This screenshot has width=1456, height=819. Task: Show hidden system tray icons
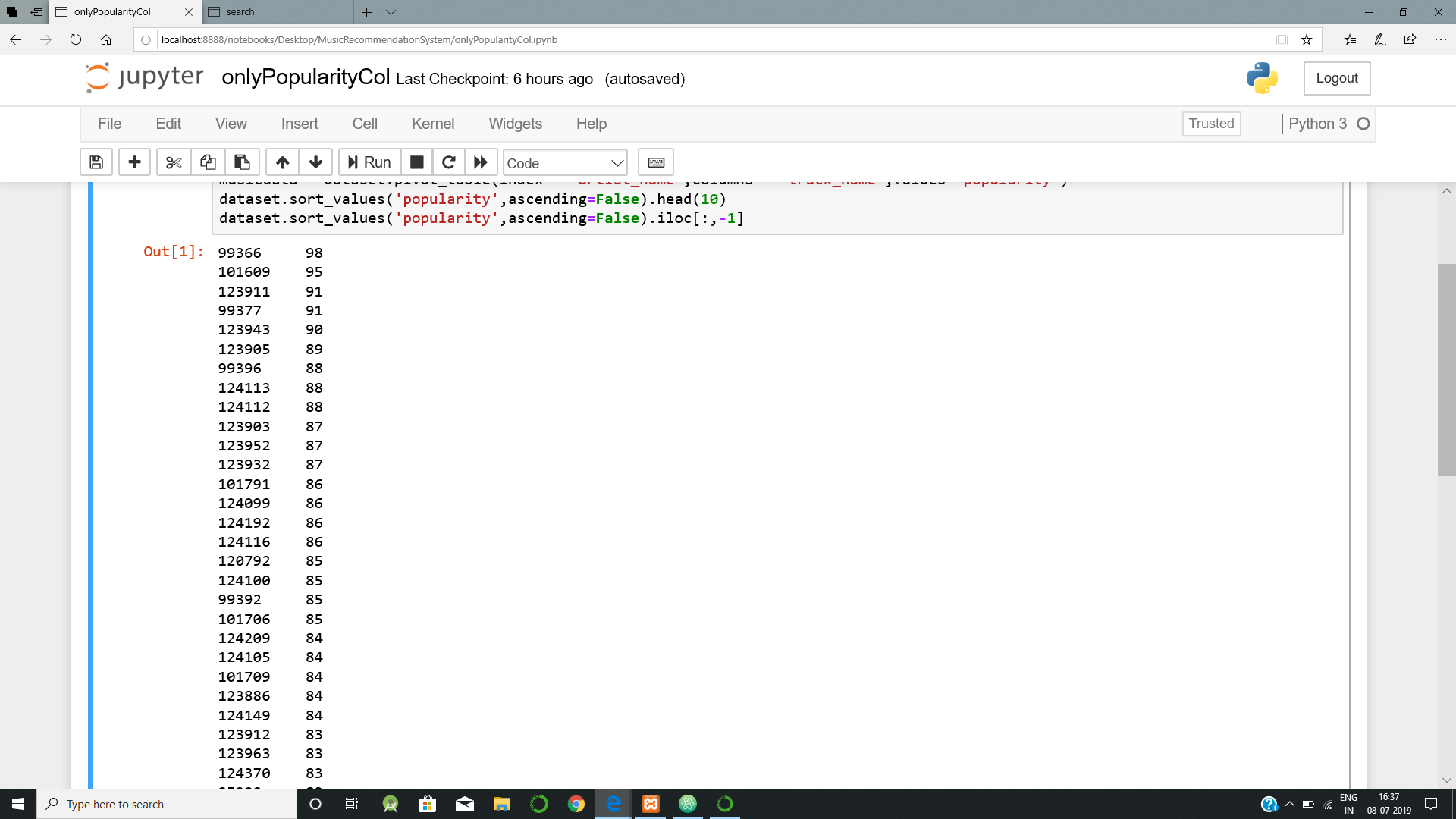(x=1289, y=804)
